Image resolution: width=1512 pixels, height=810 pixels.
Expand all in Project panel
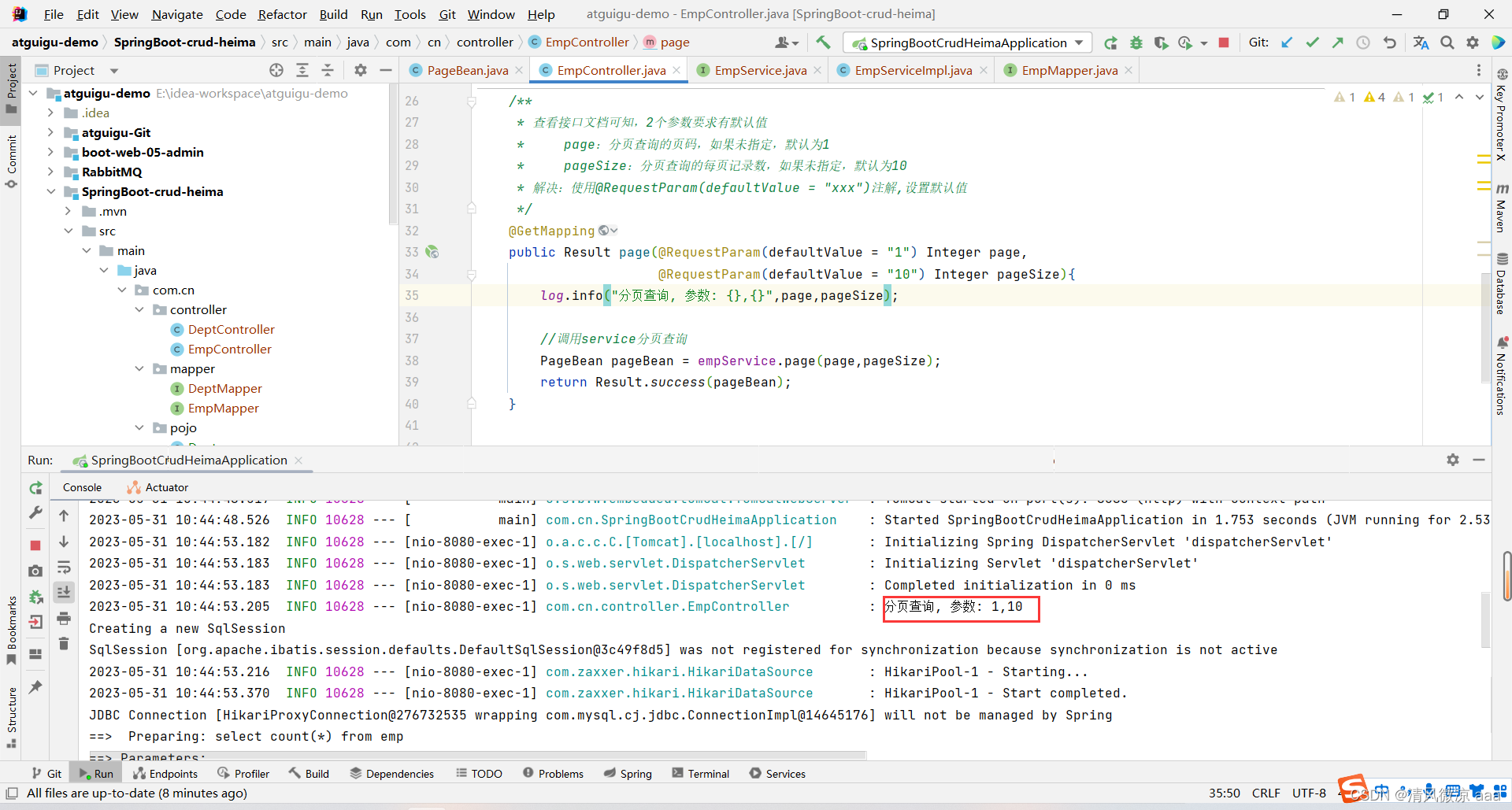point(302,70)
